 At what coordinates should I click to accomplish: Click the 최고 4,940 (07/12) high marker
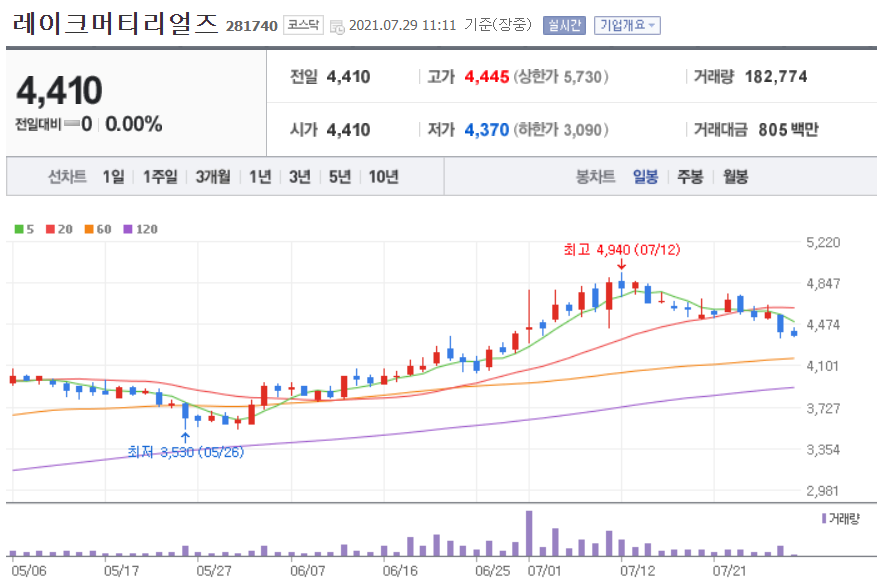click(x=622, y=250)
